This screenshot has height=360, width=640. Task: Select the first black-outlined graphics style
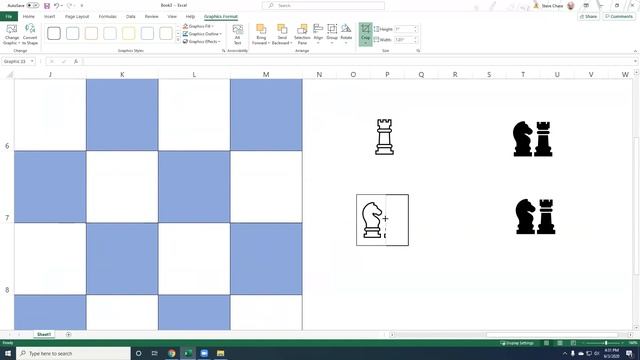[x=54, y=33]
